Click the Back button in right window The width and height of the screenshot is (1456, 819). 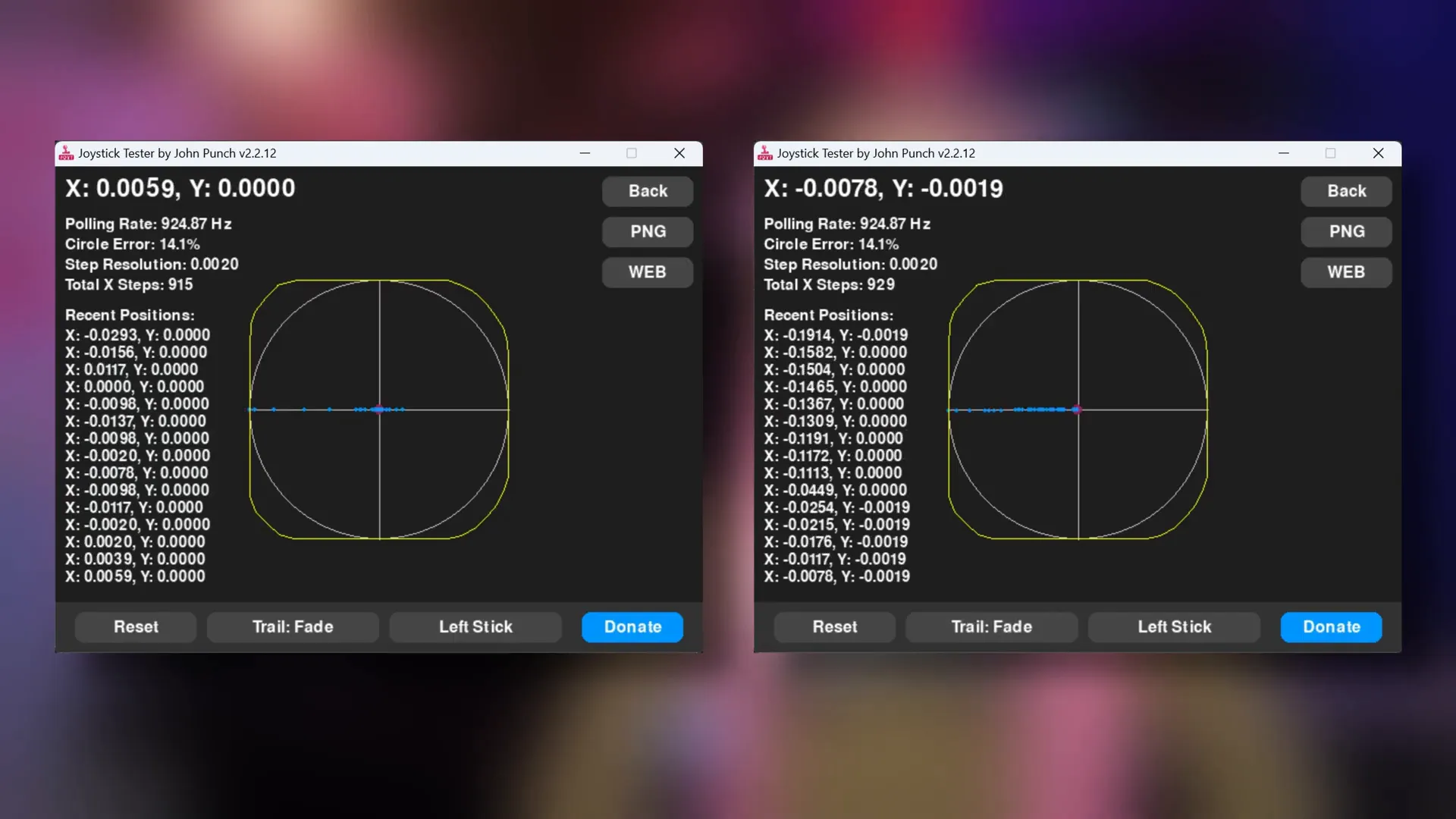tap(1347, 191)
